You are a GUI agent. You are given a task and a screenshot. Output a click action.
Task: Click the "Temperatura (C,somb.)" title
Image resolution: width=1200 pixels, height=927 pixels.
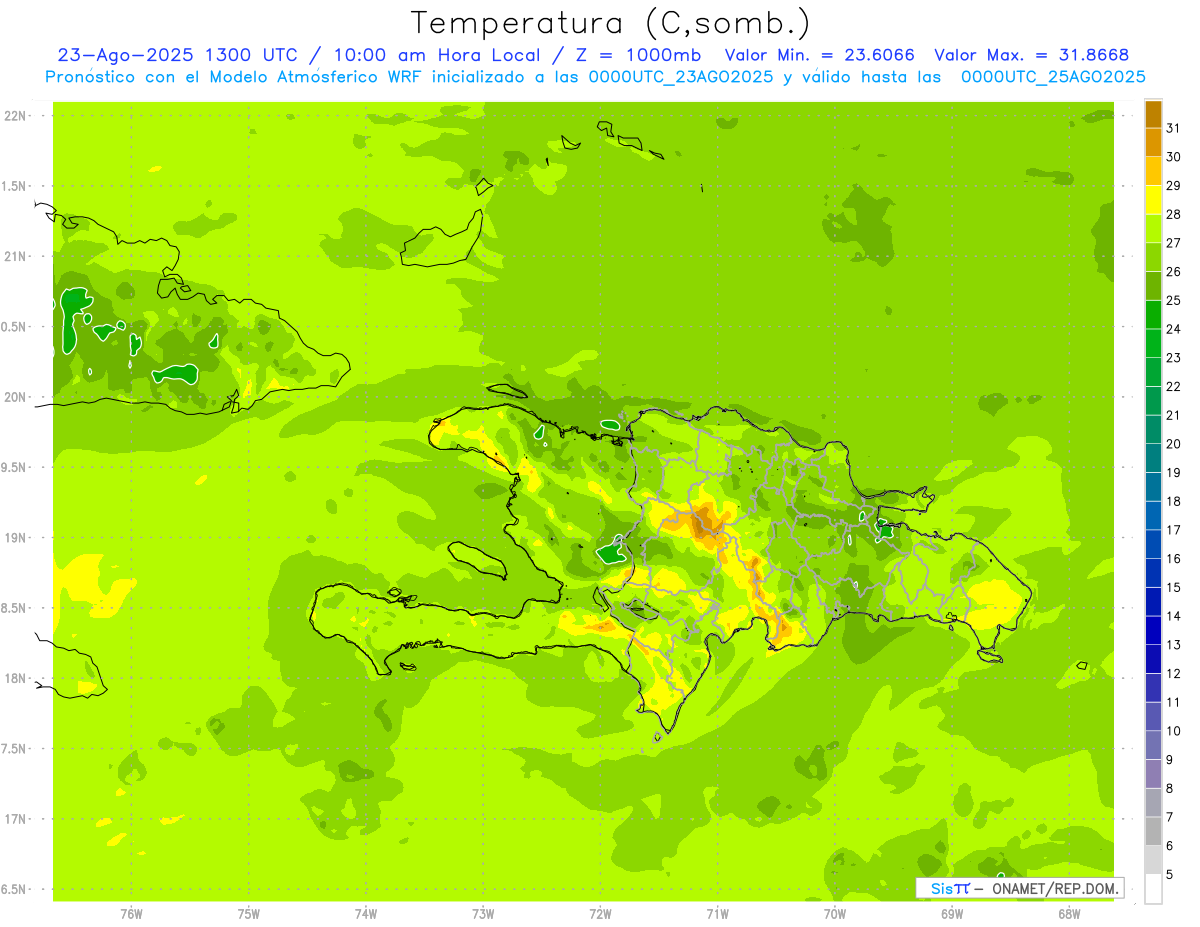[611, 23]
